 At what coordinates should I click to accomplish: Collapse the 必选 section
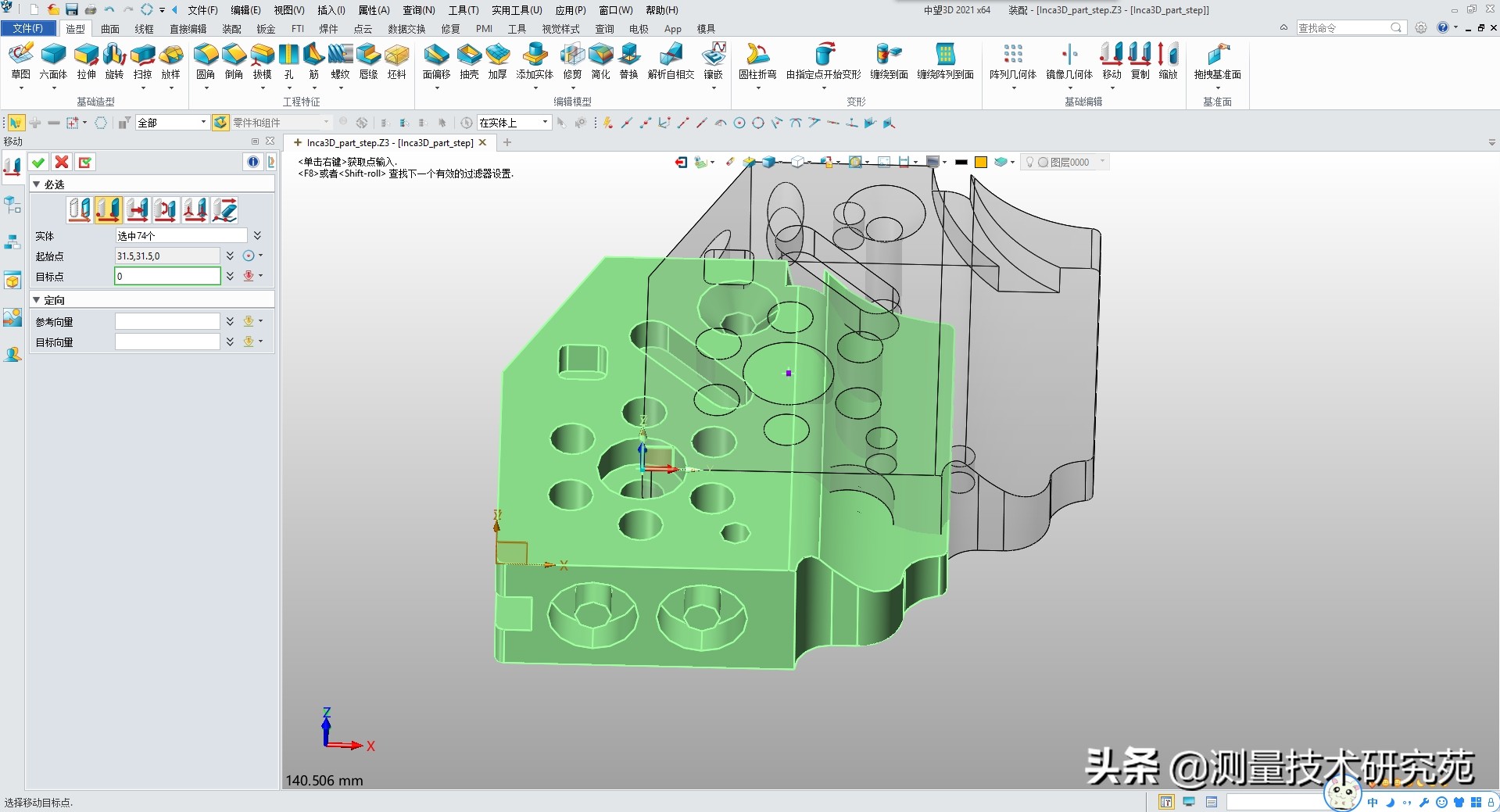(36, 184)
